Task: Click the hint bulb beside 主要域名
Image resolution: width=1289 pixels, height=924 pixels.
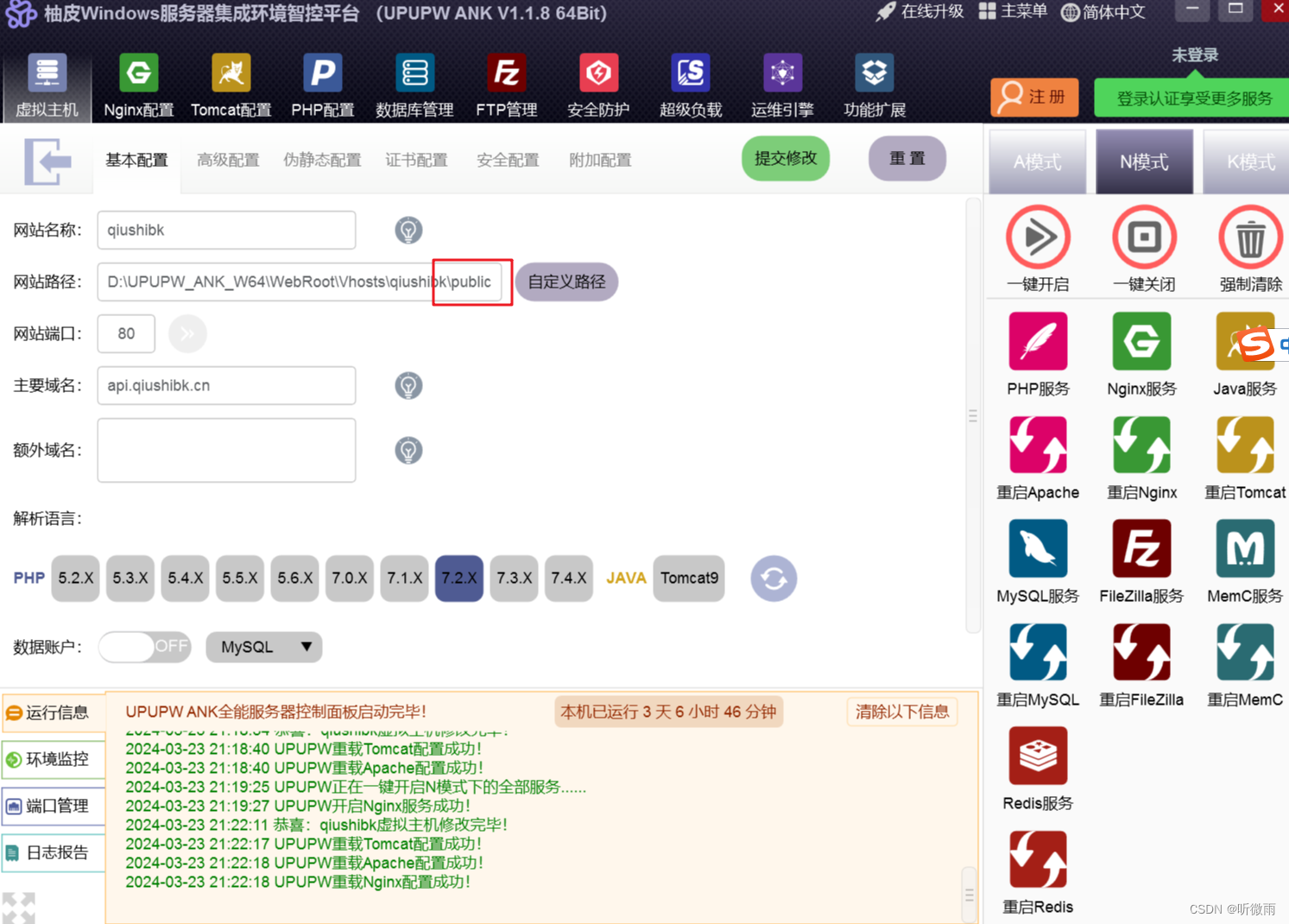Action: tap(408, 385)
